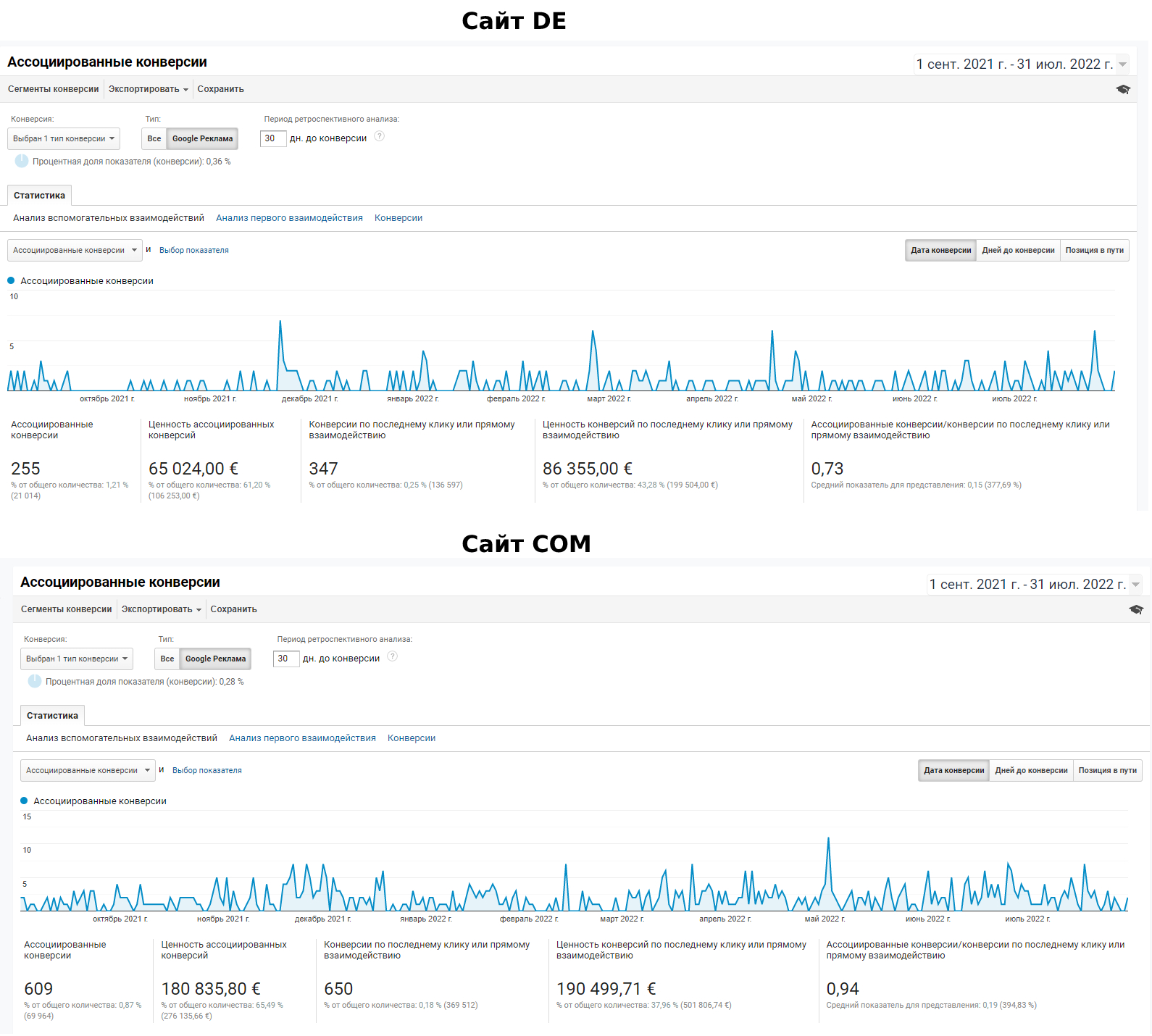Click 'Выбор показателя' link in COM report
This screenshot has width=1152, height=1036.
[207, 771]
